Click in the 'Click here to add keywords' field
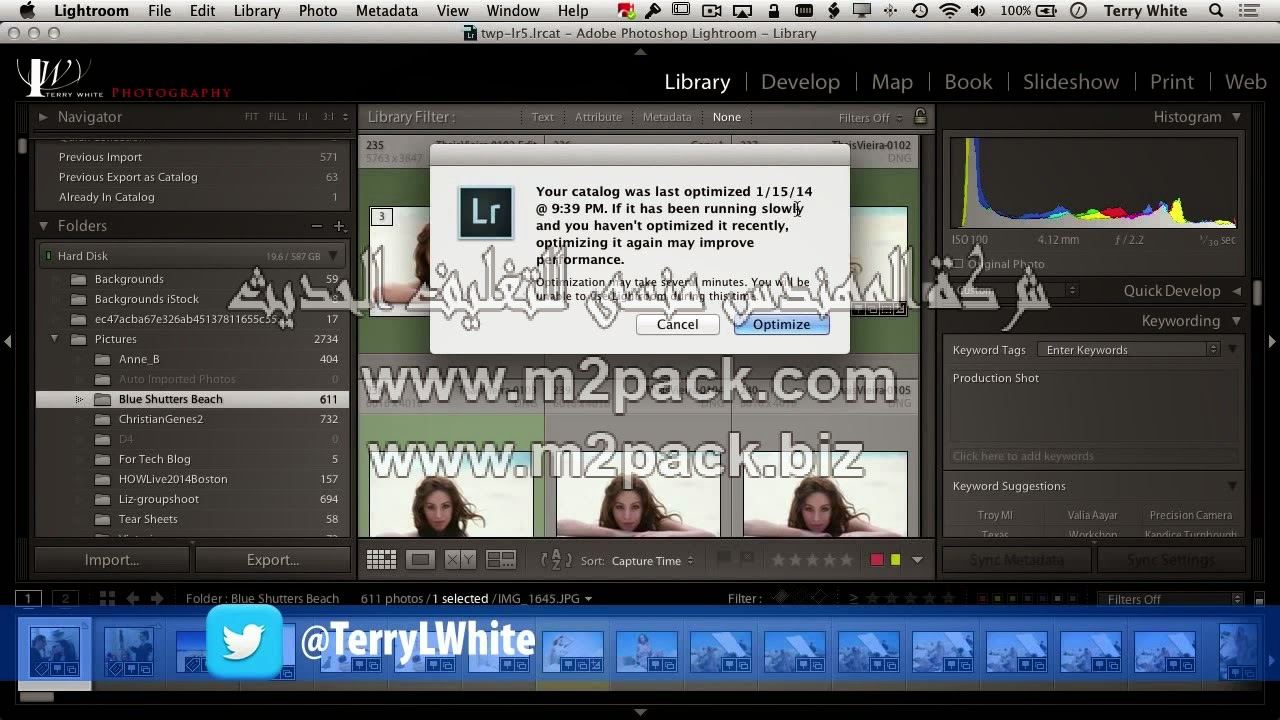 (1095, 456)
